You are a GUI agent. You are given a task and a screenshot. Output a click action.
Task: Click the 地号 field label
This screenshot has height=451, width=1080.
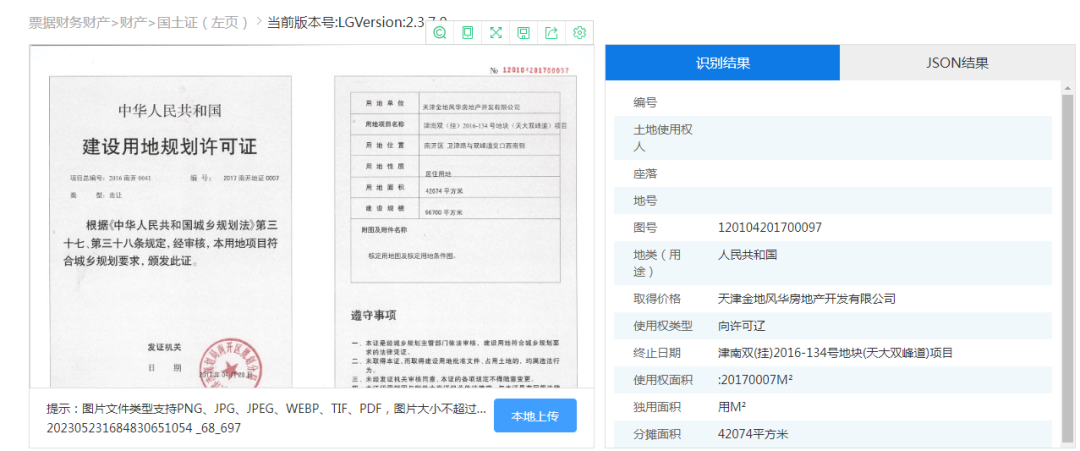[645, 201]
